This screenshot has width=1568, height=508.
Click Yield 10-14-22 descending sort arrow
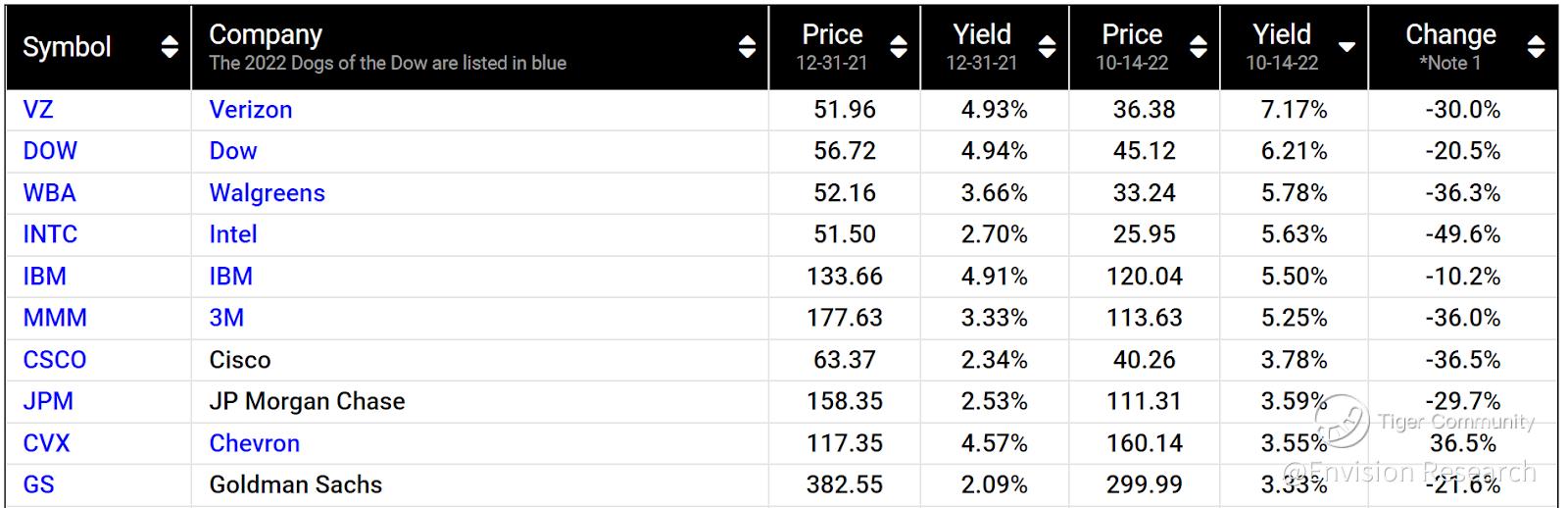tap(1347, 47)
